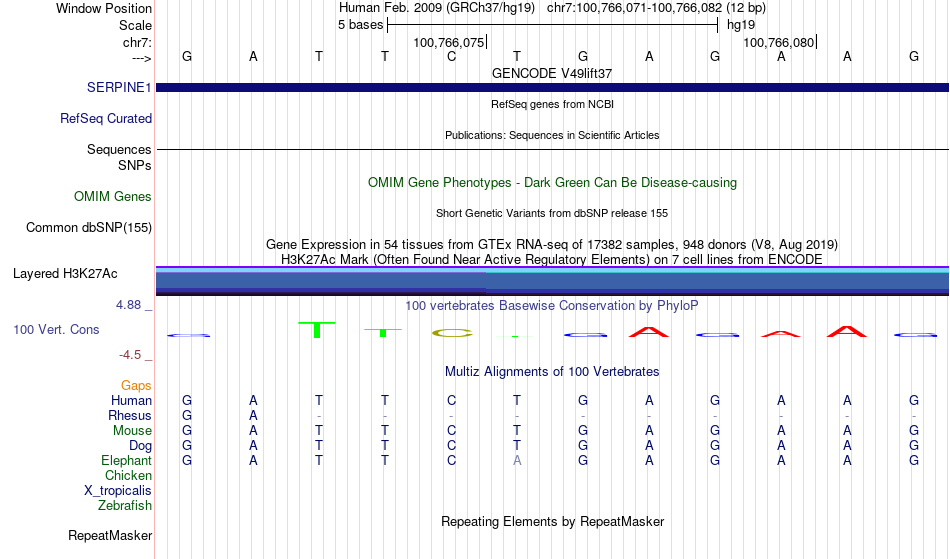
Task: Click the Rhesus alignment row label
Action: [130, 415]
